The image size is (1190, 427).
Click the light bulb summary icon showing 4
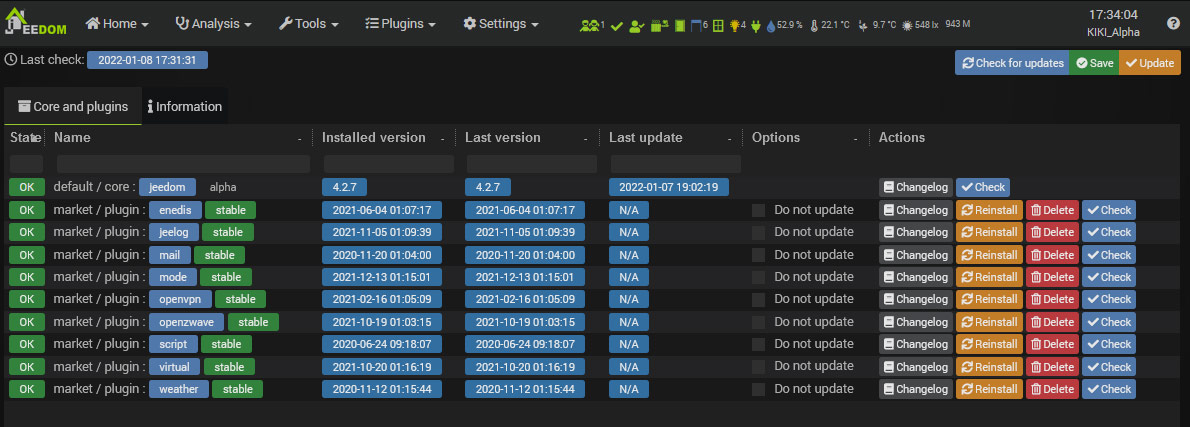click(x=735, y=25)
